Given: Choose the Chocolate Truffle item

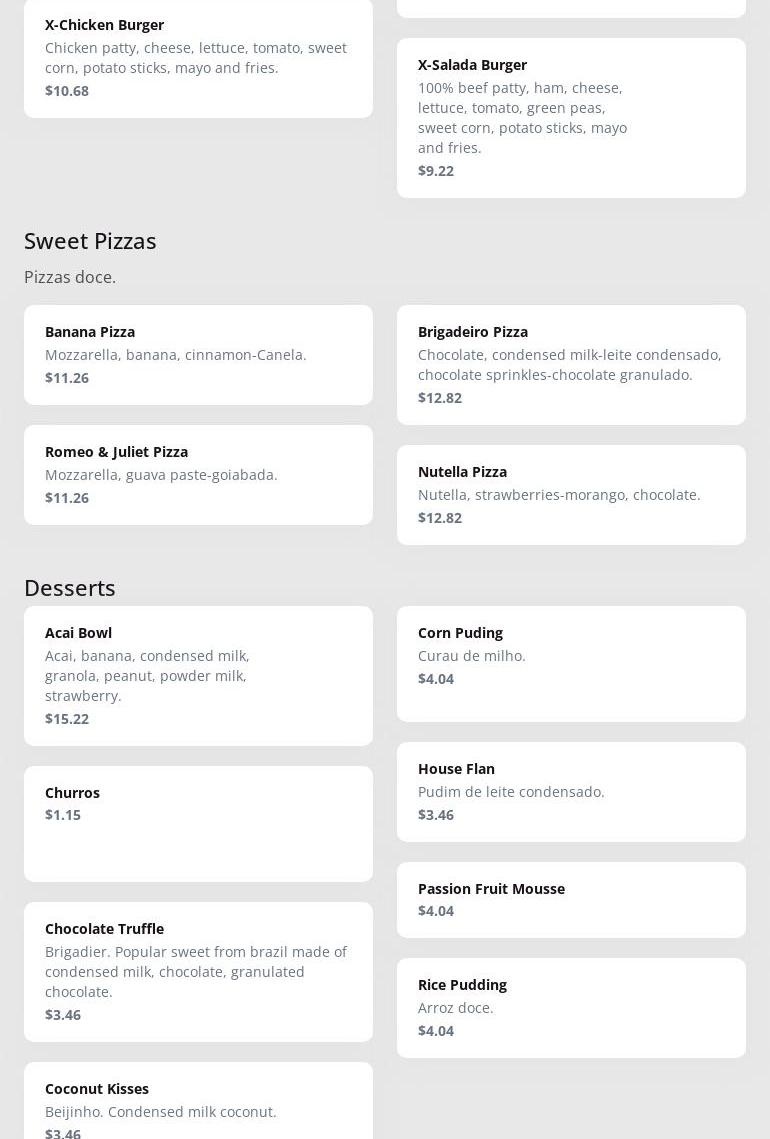Looking at the screenshot, I should coord(198,971).
